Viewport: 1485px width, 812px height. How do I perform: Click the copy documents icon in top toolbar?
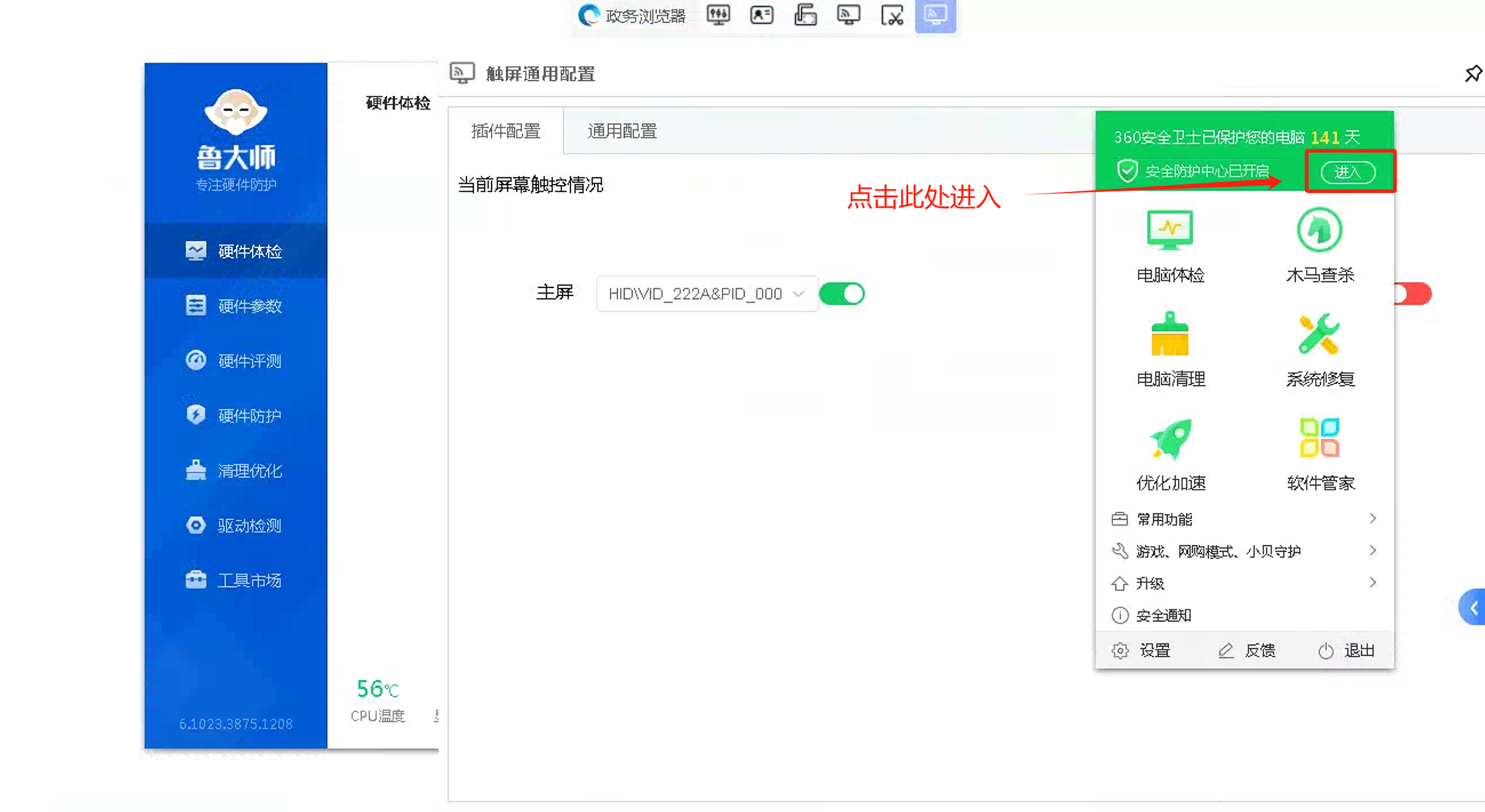point(805,15)
